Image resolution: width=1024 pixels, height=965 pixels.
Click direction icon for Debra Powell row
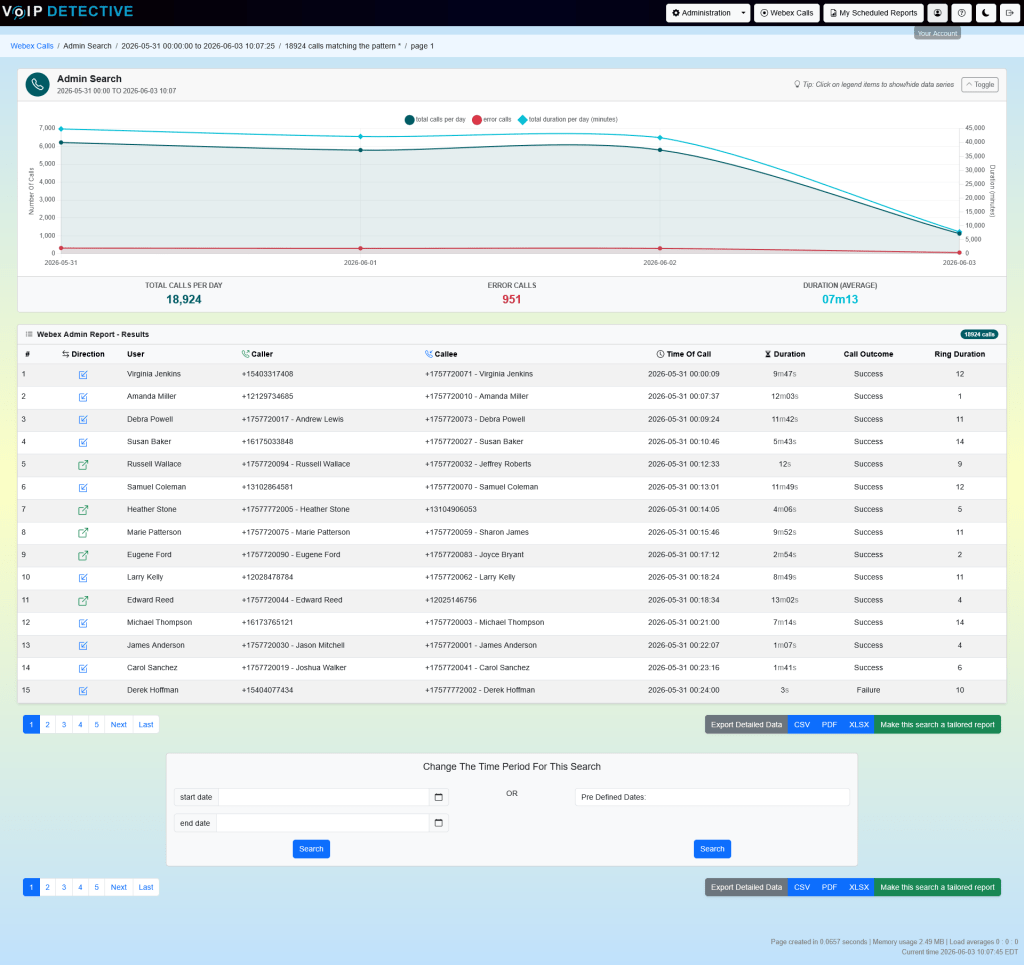[x=83, y=420]
